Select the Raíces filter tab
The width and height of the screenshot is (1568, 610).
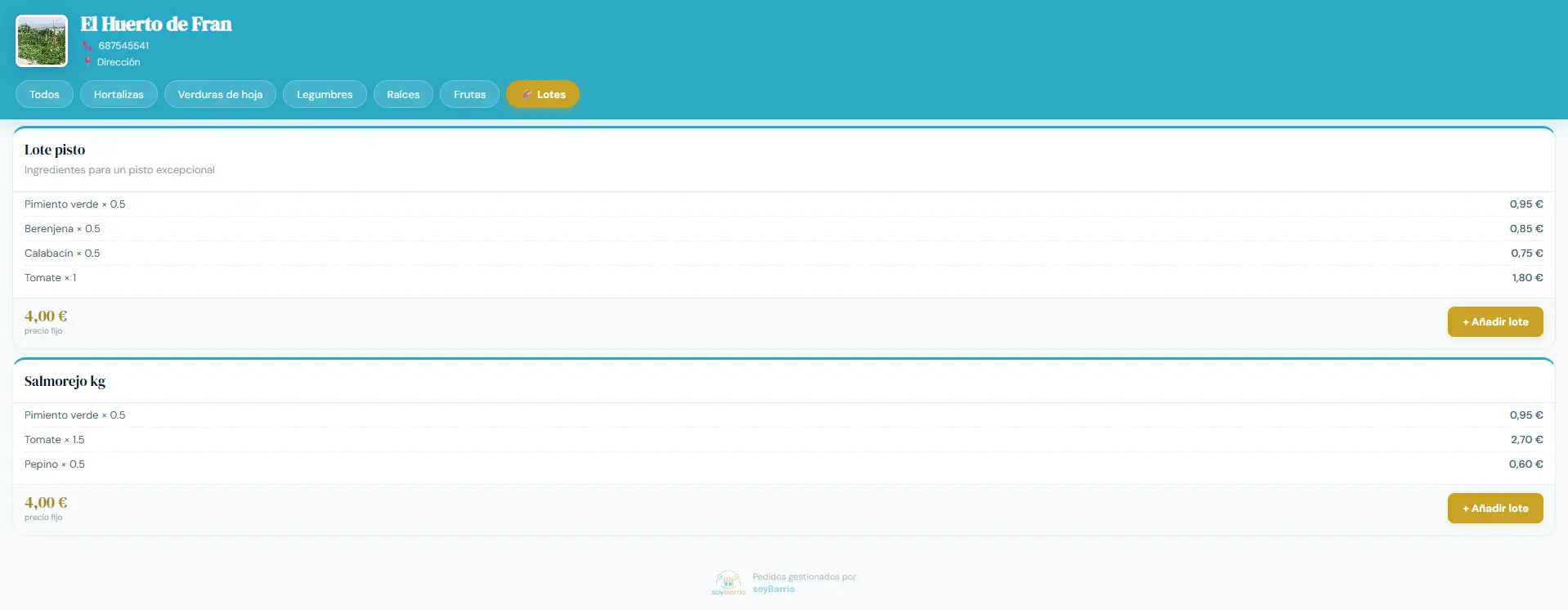coord(403,95)
